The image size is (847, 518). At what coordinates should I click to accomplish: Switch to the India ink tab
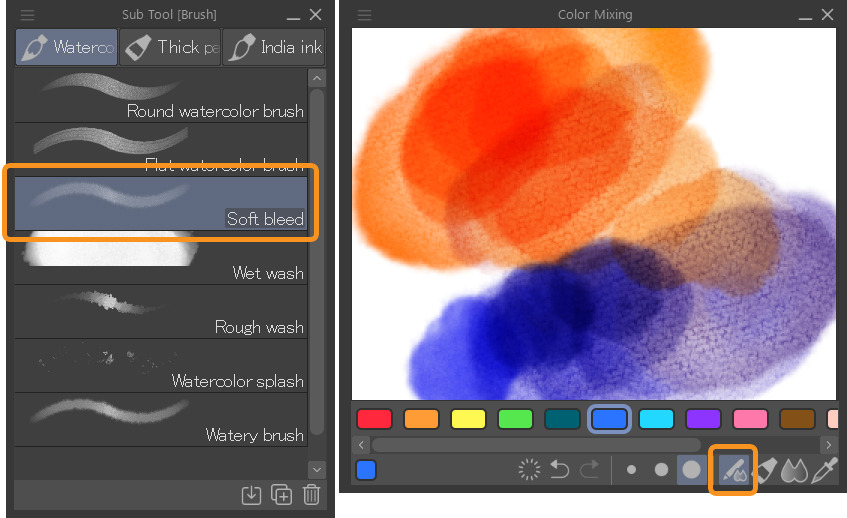(274, 47)
